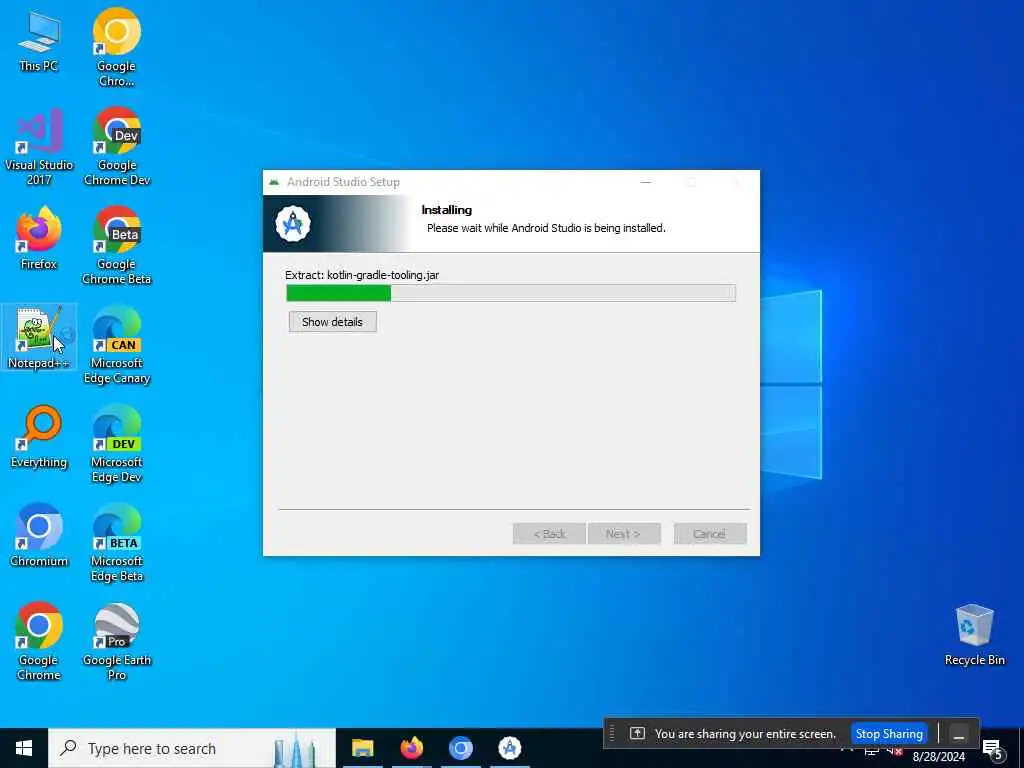
Task: Click the Android Studio logo in installer header
Action: pos(293,224)
